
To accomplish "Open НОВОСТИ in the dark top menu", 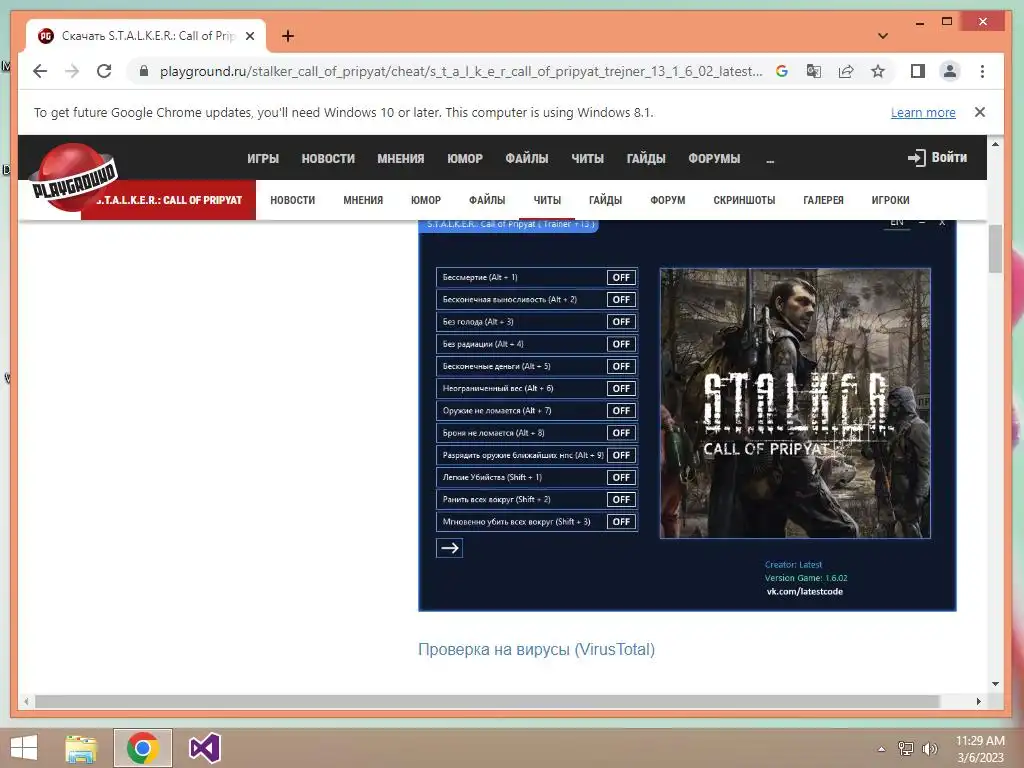I will [328, 159].
